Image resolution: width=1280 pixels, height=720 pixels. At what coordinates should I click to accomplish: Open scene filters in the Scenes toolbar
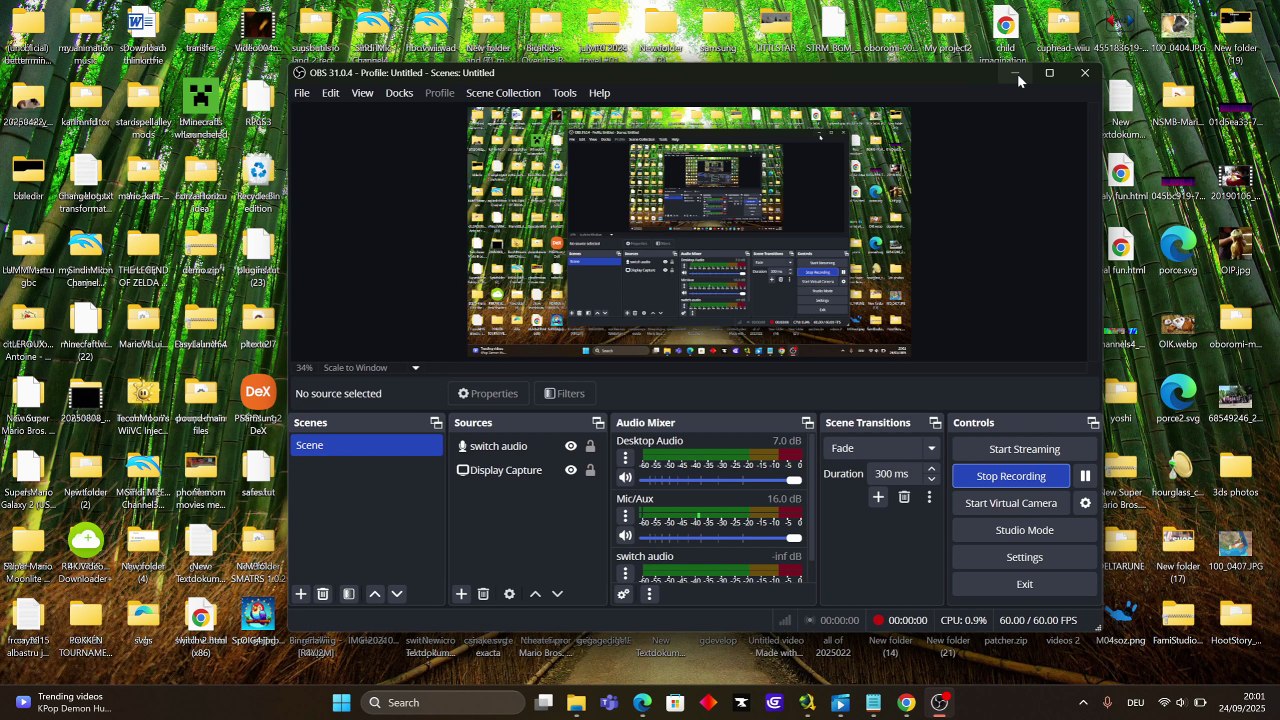[x=349, y=594]
